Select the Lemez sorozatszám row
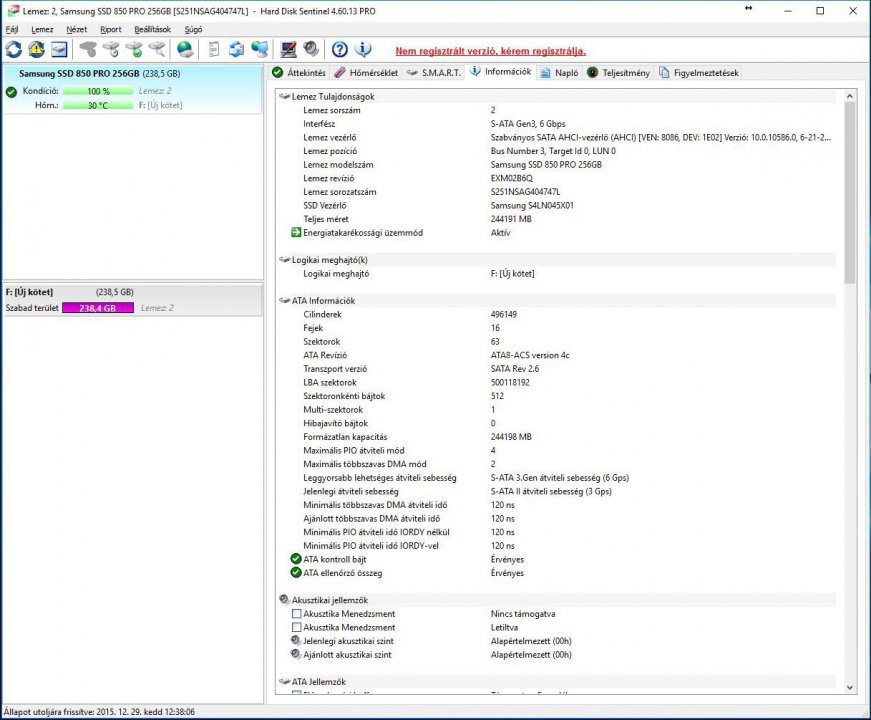 coord(557,192)
